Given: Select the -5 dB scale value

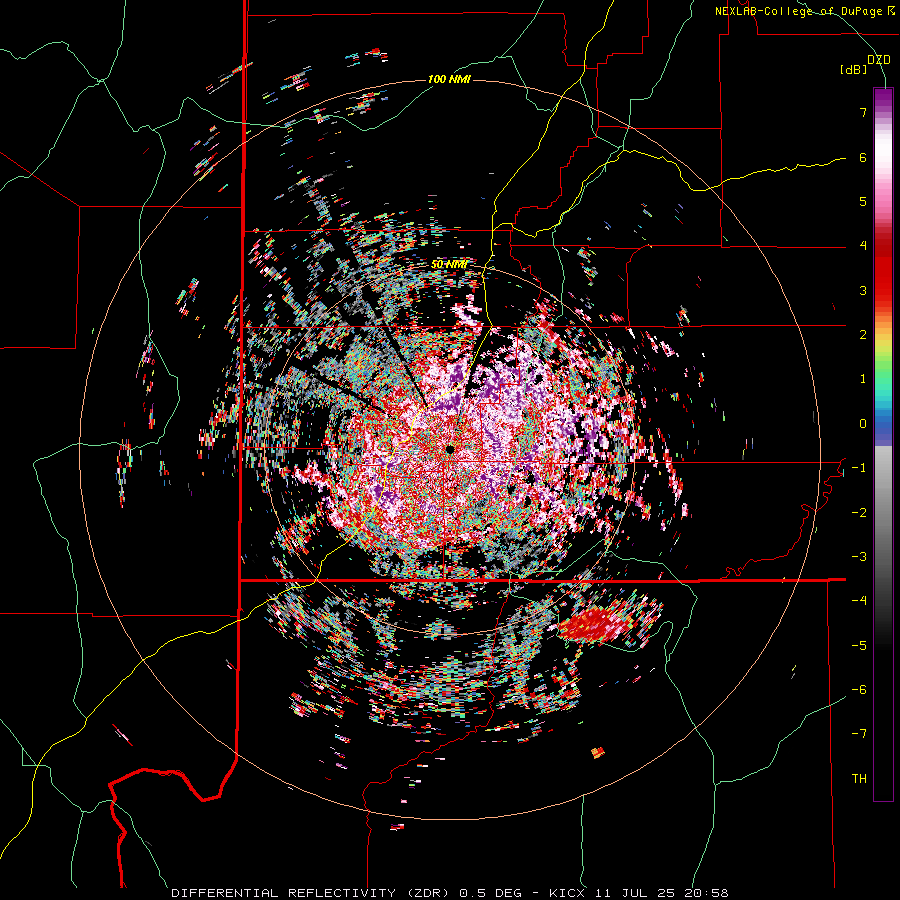Looking at the screenshot, I should (x=859, y=646).
